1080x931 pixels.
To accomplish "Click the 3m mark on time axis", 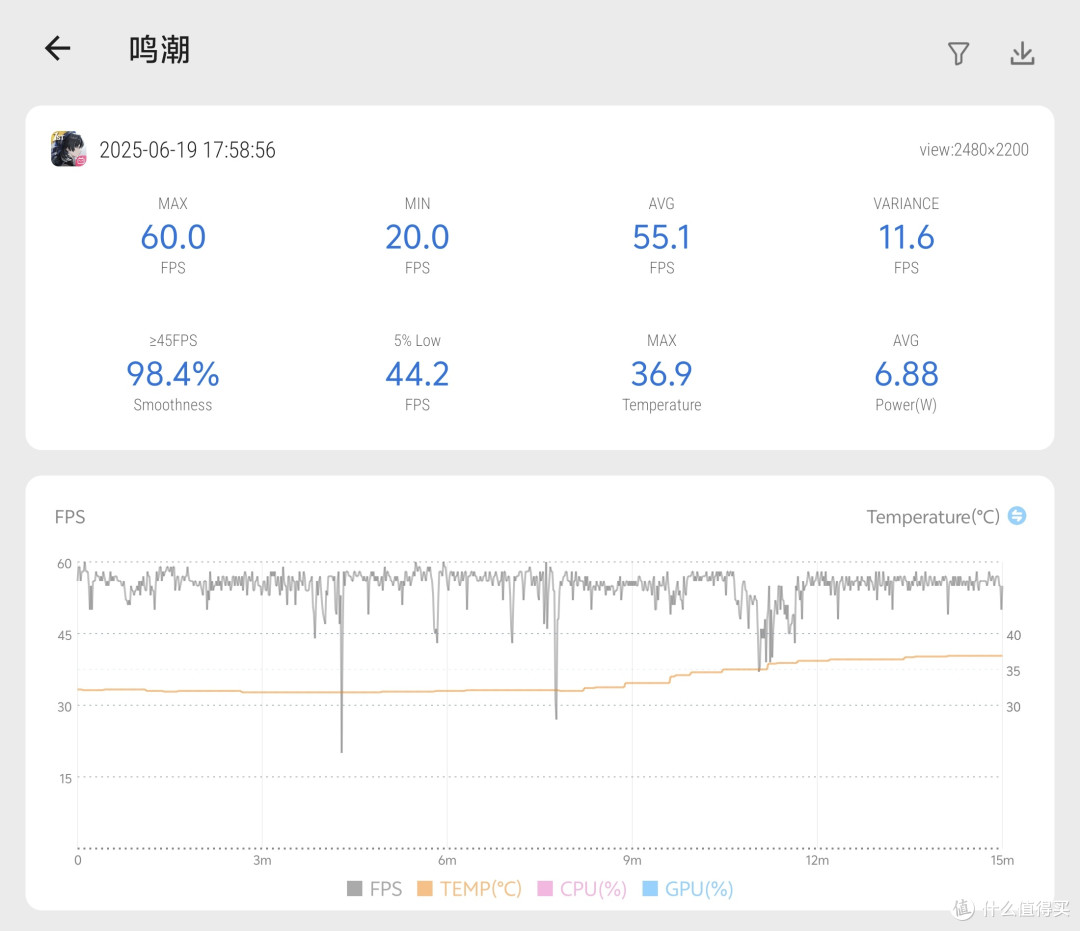I will [262, 860].
